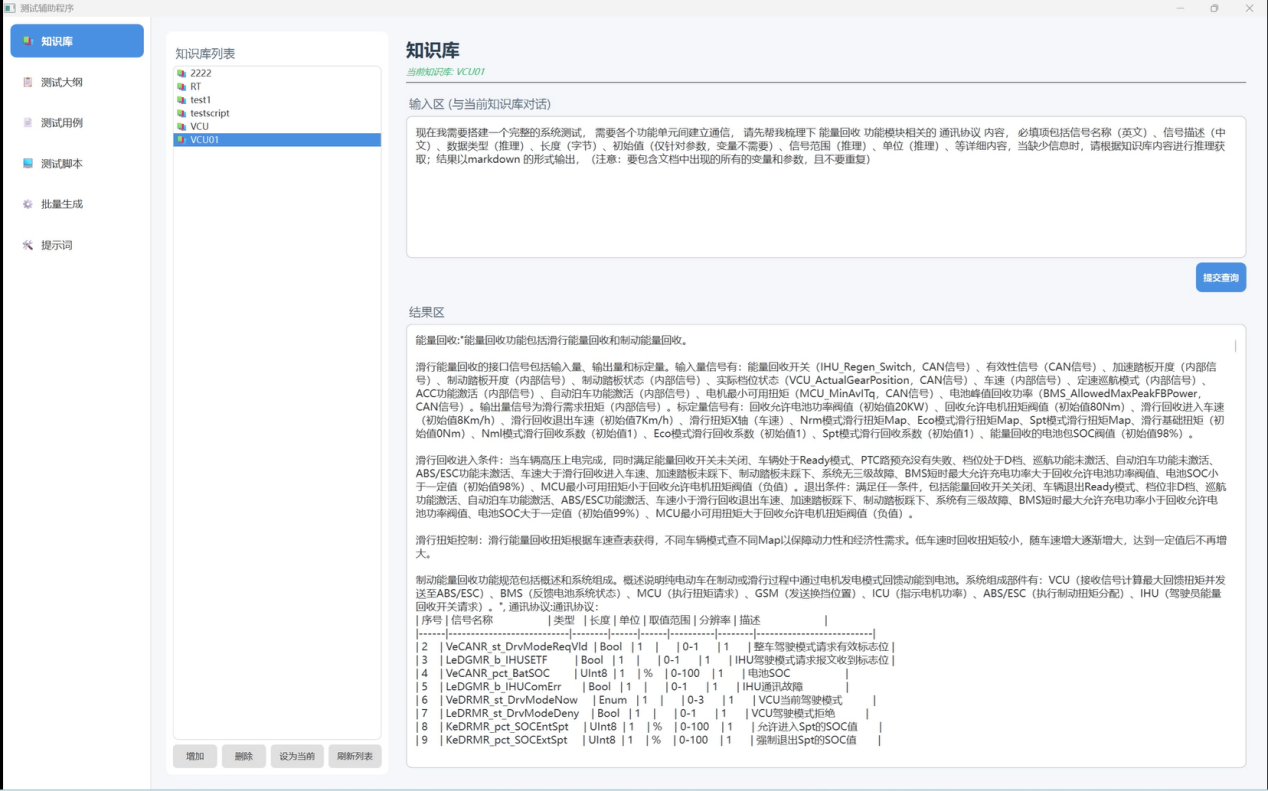Switch to the 批量生成 page label
The height and width of the screenshot is (791, 1268).
click(62, 204)
